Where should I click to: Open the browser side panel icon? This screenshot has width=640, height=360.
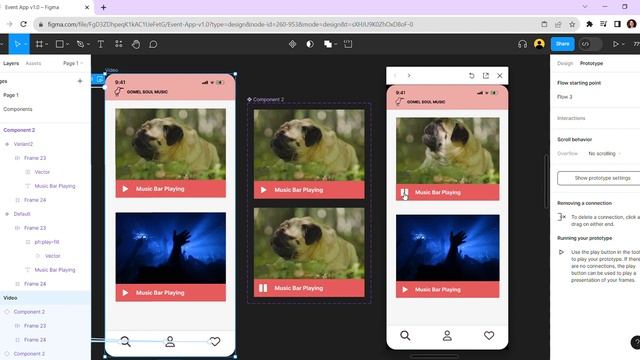[x=617, y=24]
